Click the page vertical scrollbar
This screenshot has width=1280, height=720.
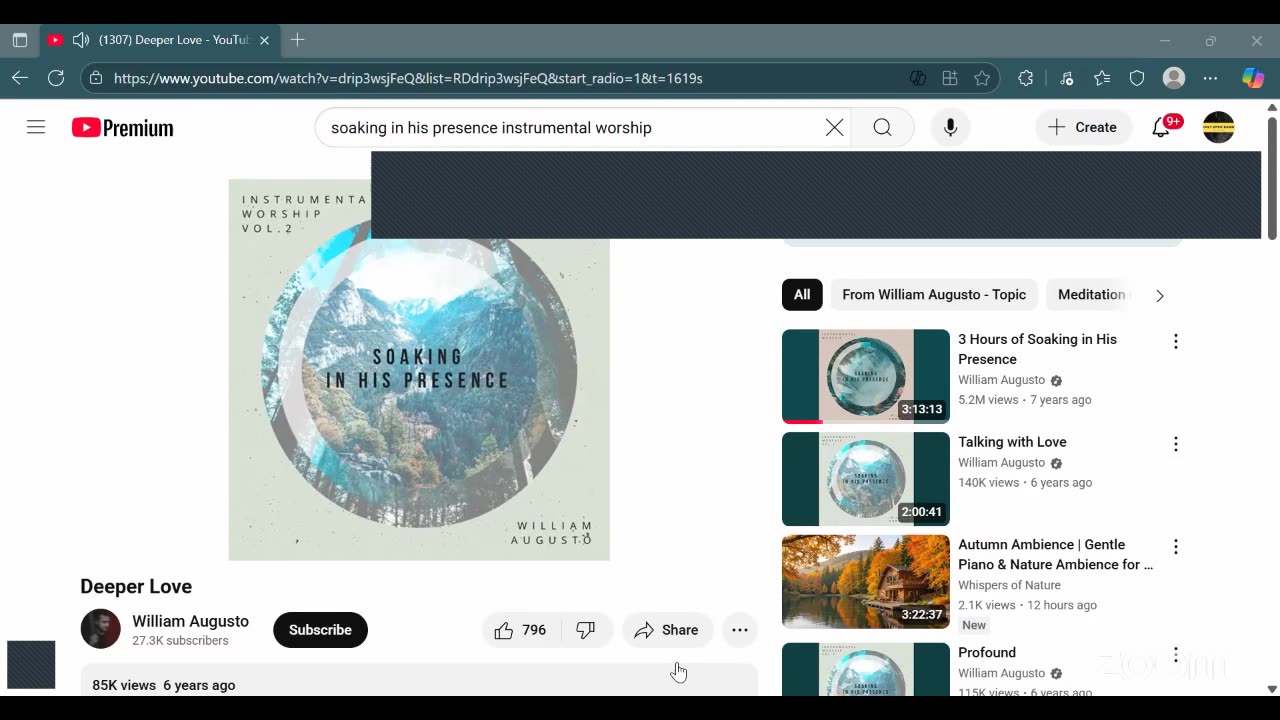coord(1272,176)
